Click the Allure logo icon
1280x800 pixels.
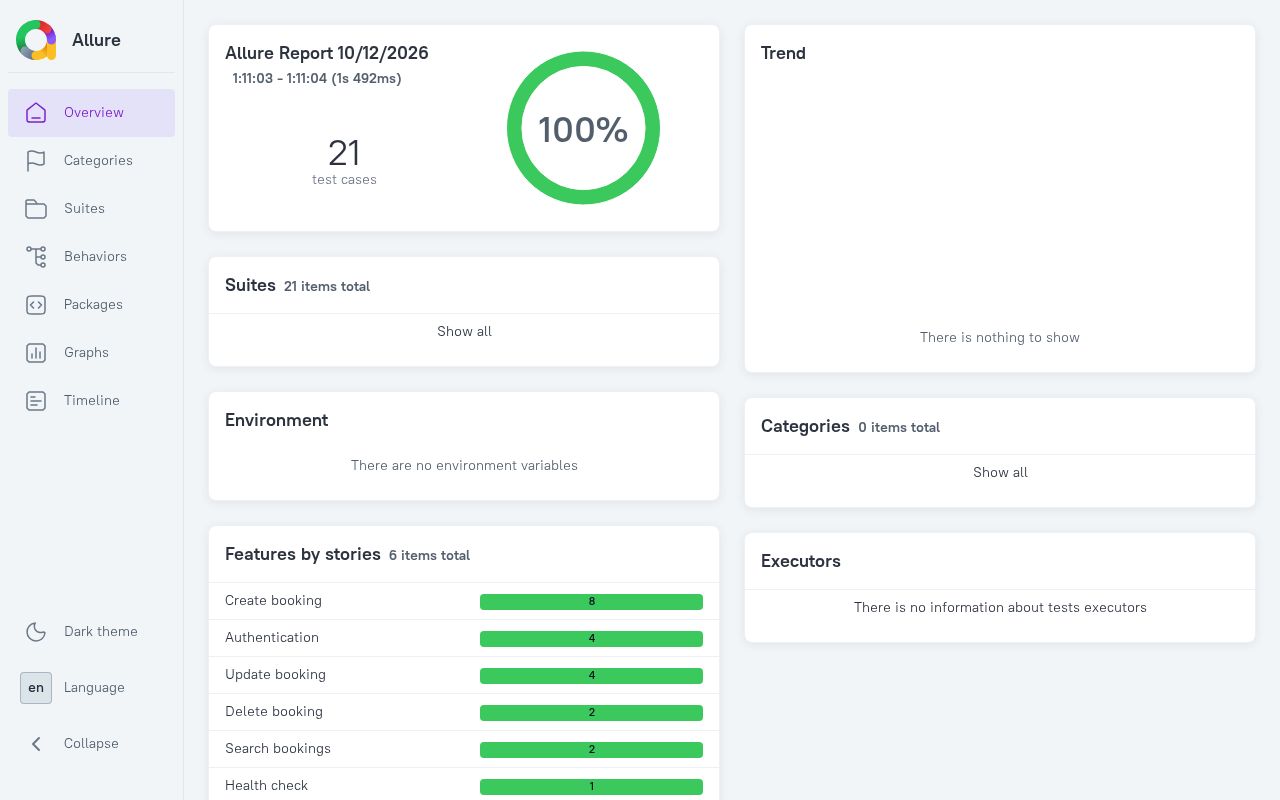coord(36,40)
